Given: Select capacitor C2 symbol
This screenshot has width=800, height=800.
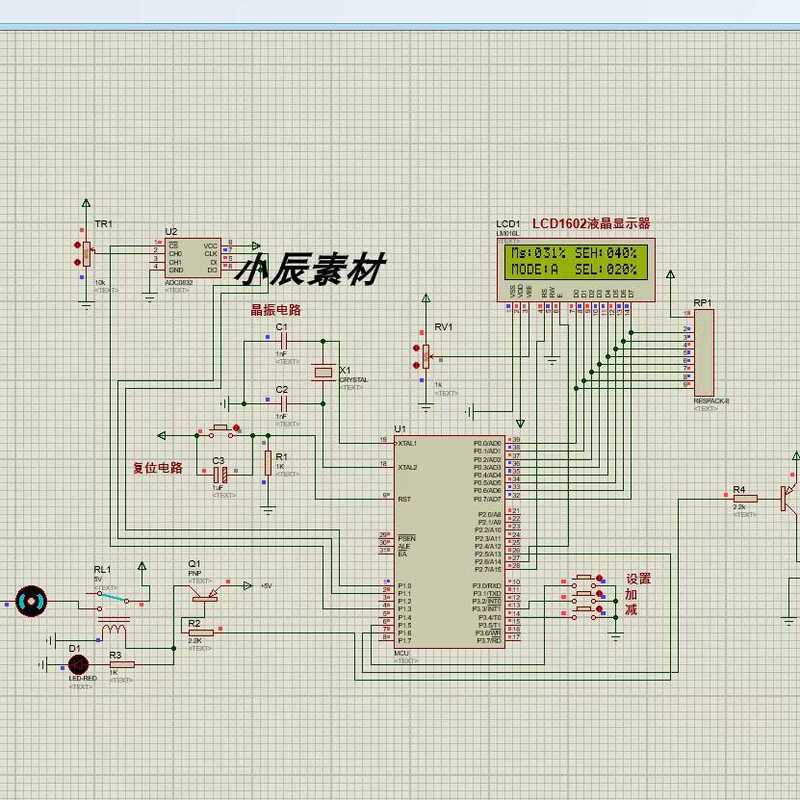Looking at the screenshot, I should pyautogui.click(x=284, y=404).
